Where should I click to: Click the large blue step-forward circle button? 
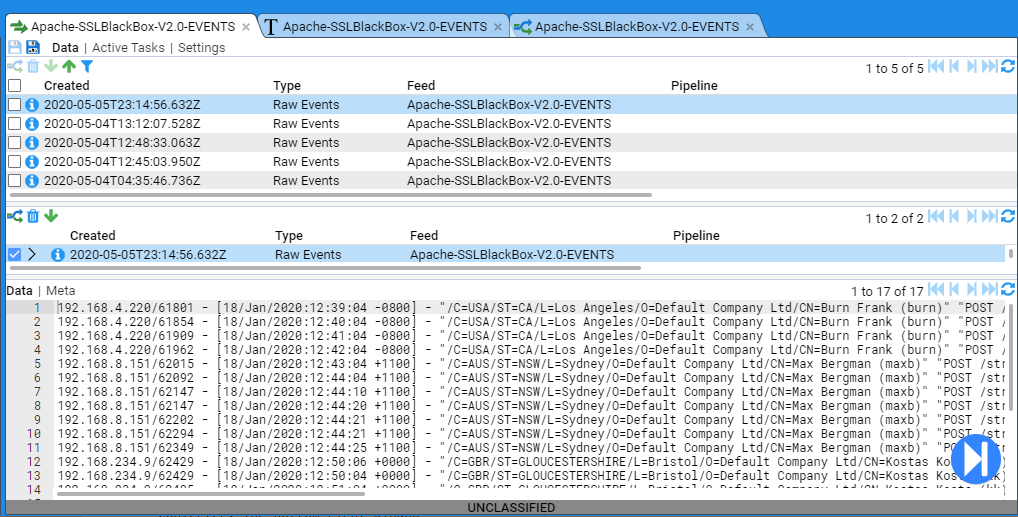click(975, 460)
